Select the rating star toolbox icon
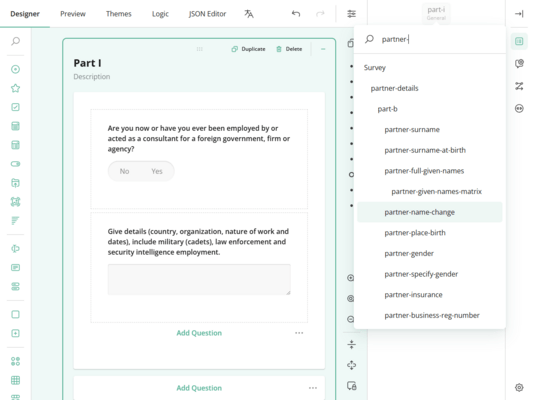The width and height of the screenshot is (533, 400). coord(15,88)
